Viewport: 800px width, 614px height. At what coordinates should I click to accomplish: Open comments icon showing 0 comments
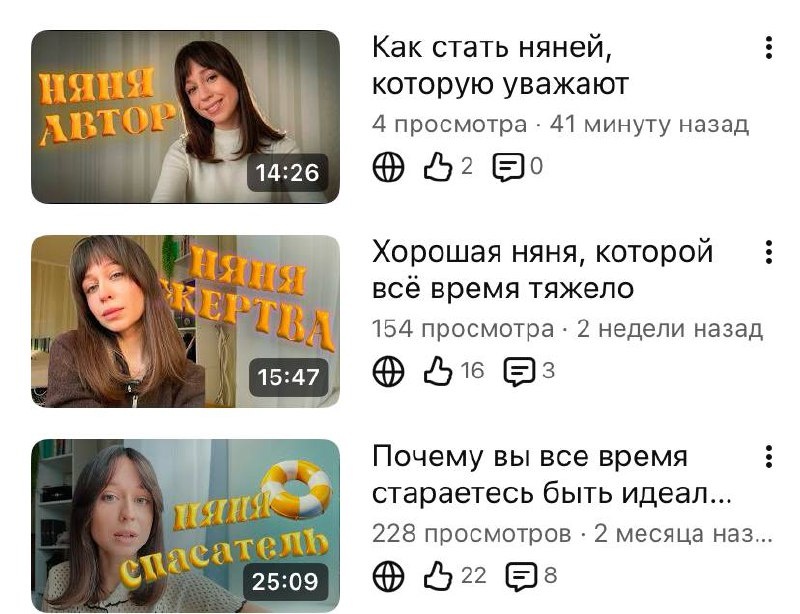[508, 167]
